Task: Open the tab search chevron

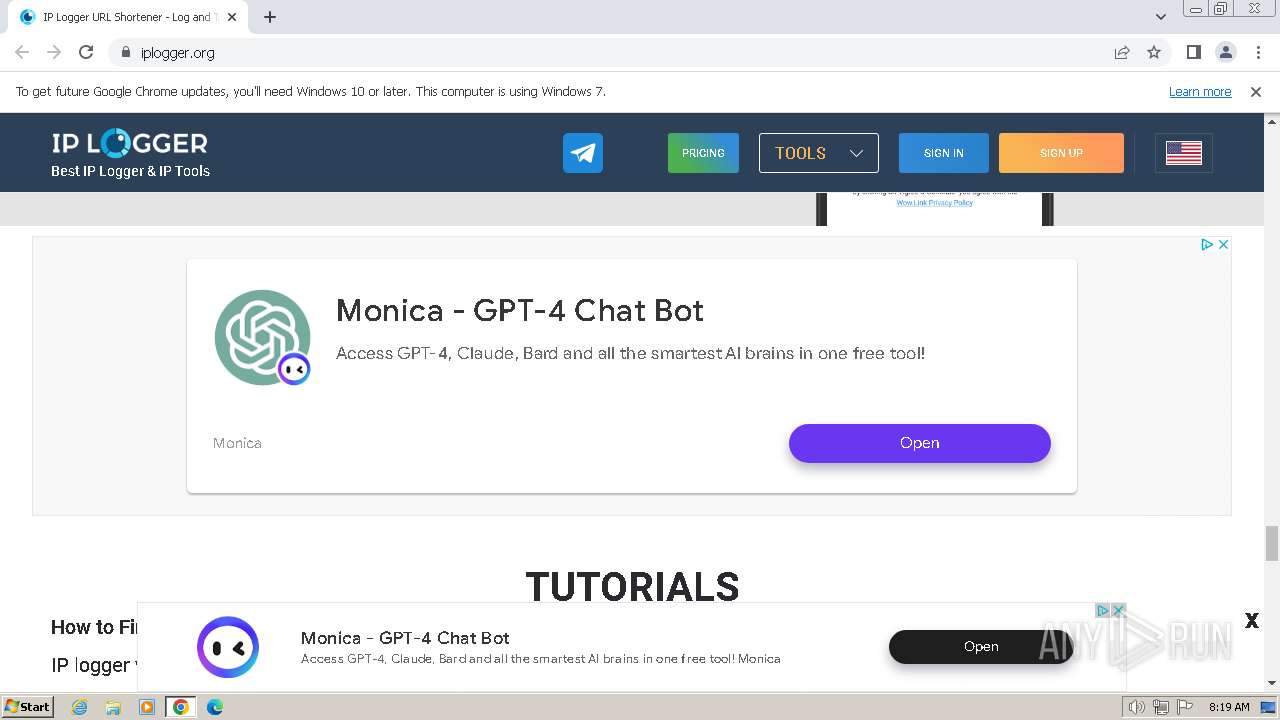Action: [1161, 16]
